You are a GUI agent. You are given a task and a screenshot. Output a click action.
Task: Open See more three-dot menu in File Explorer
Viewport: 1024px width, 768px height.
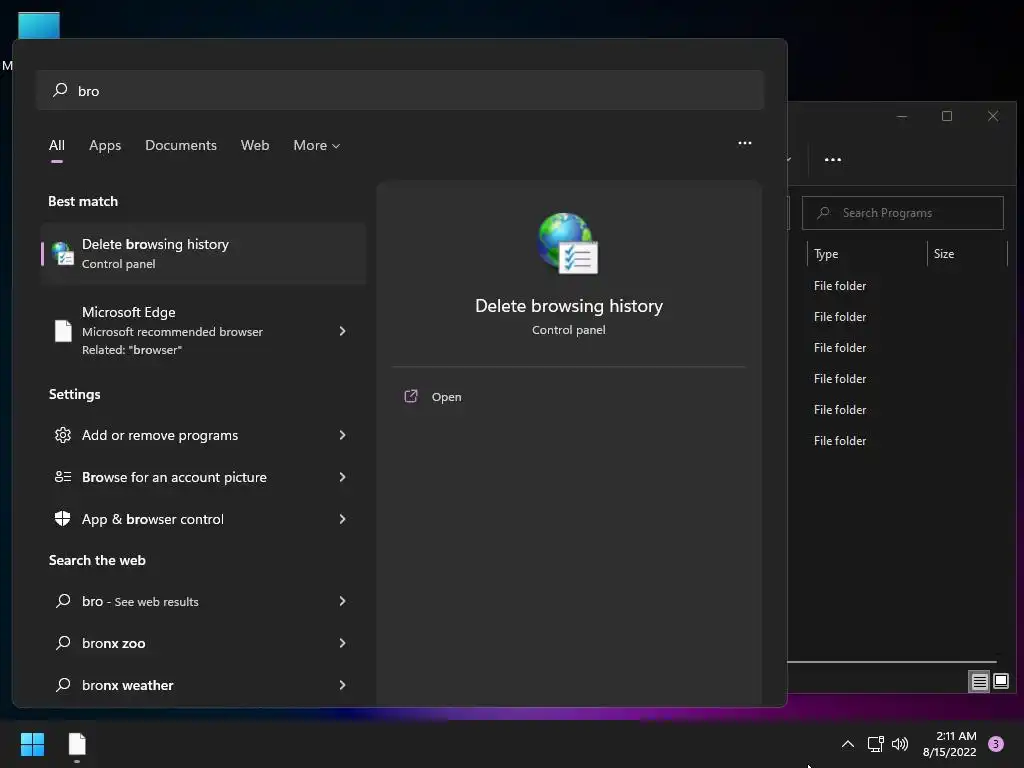coord(833,159)
